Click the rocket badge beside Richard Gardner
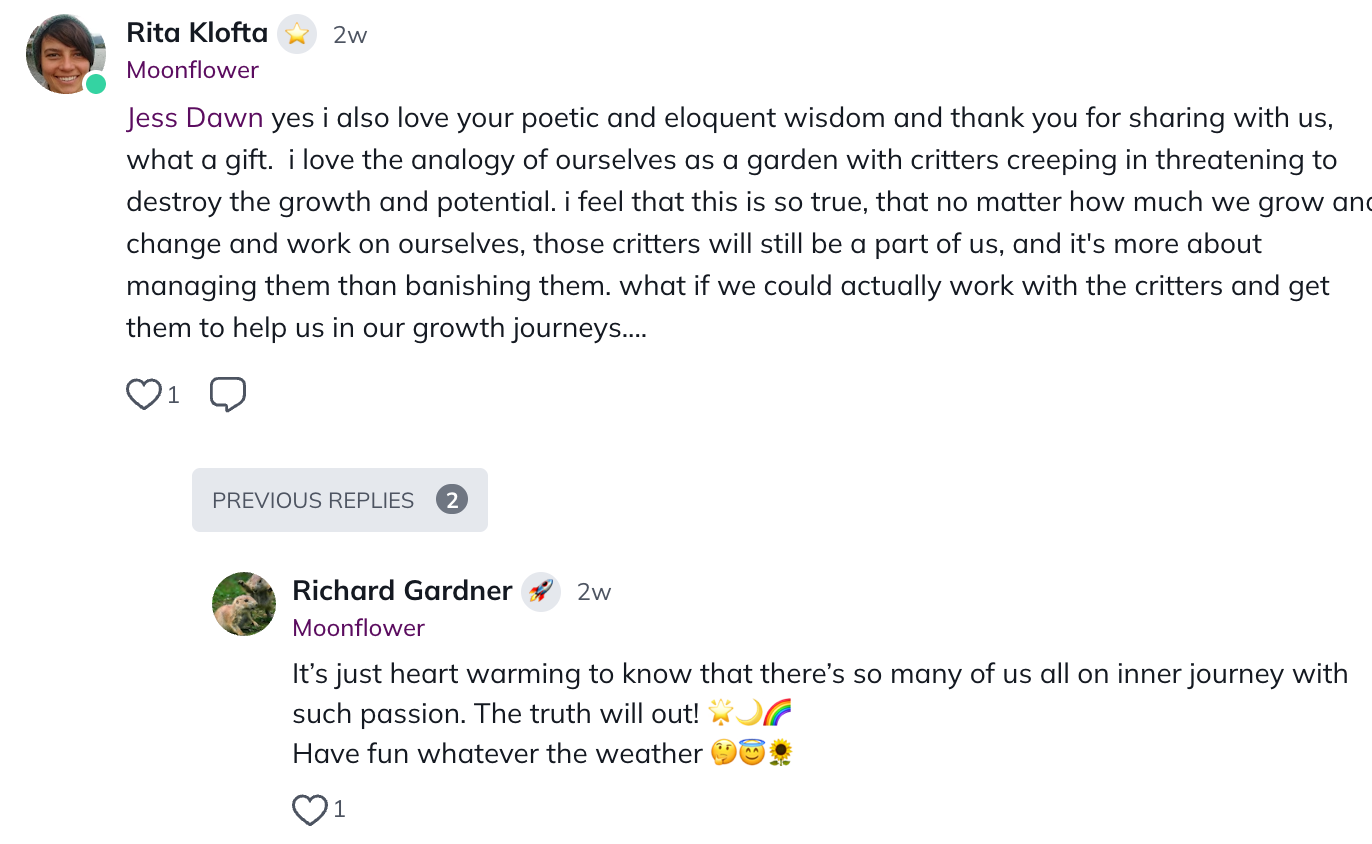 541,592
